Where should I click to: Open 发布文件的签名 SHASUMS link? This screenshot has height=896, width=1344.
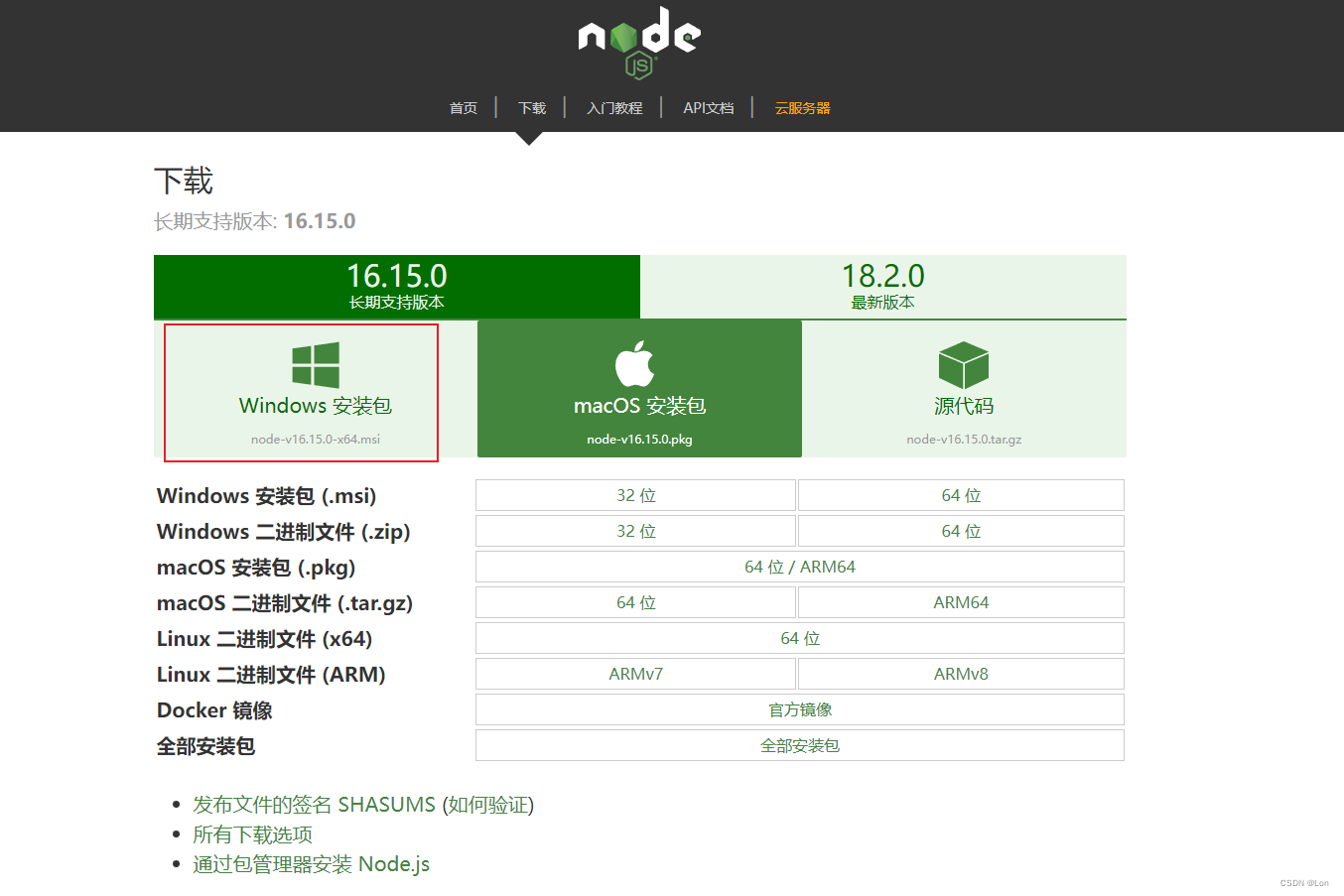[x=314, y=805]
